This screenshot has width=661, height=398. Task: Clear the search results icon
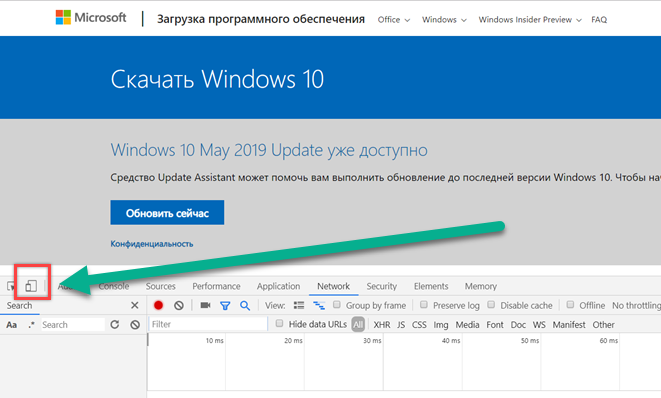tap(135, 325)
